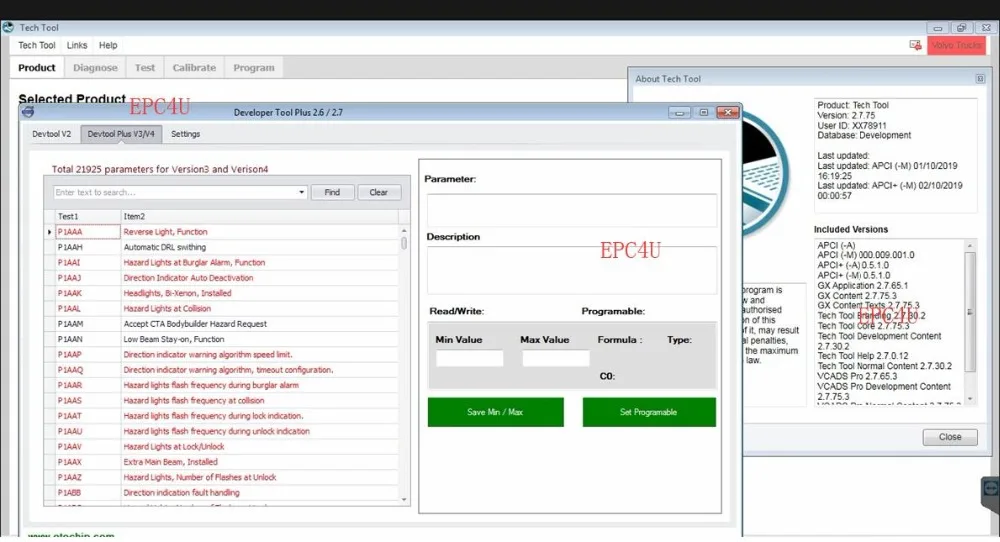This screenshot has height=542, width=1000.
Task: Close the About Tech Tool dialog via Close button
Action: 950,437
